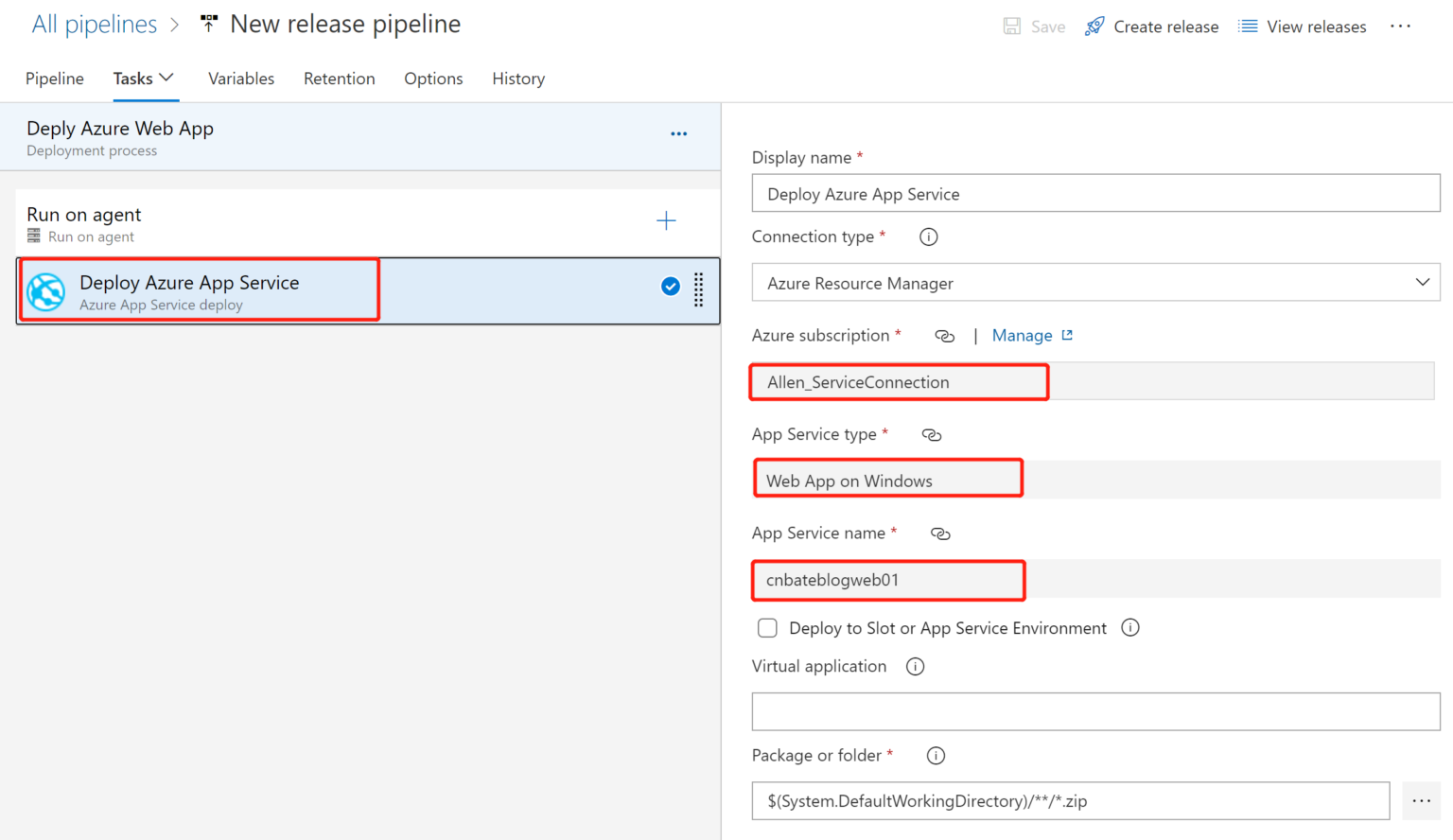Open the App Service type field
The height and width of the screenshot is (840, 1453).
[x=1095, y=480]
